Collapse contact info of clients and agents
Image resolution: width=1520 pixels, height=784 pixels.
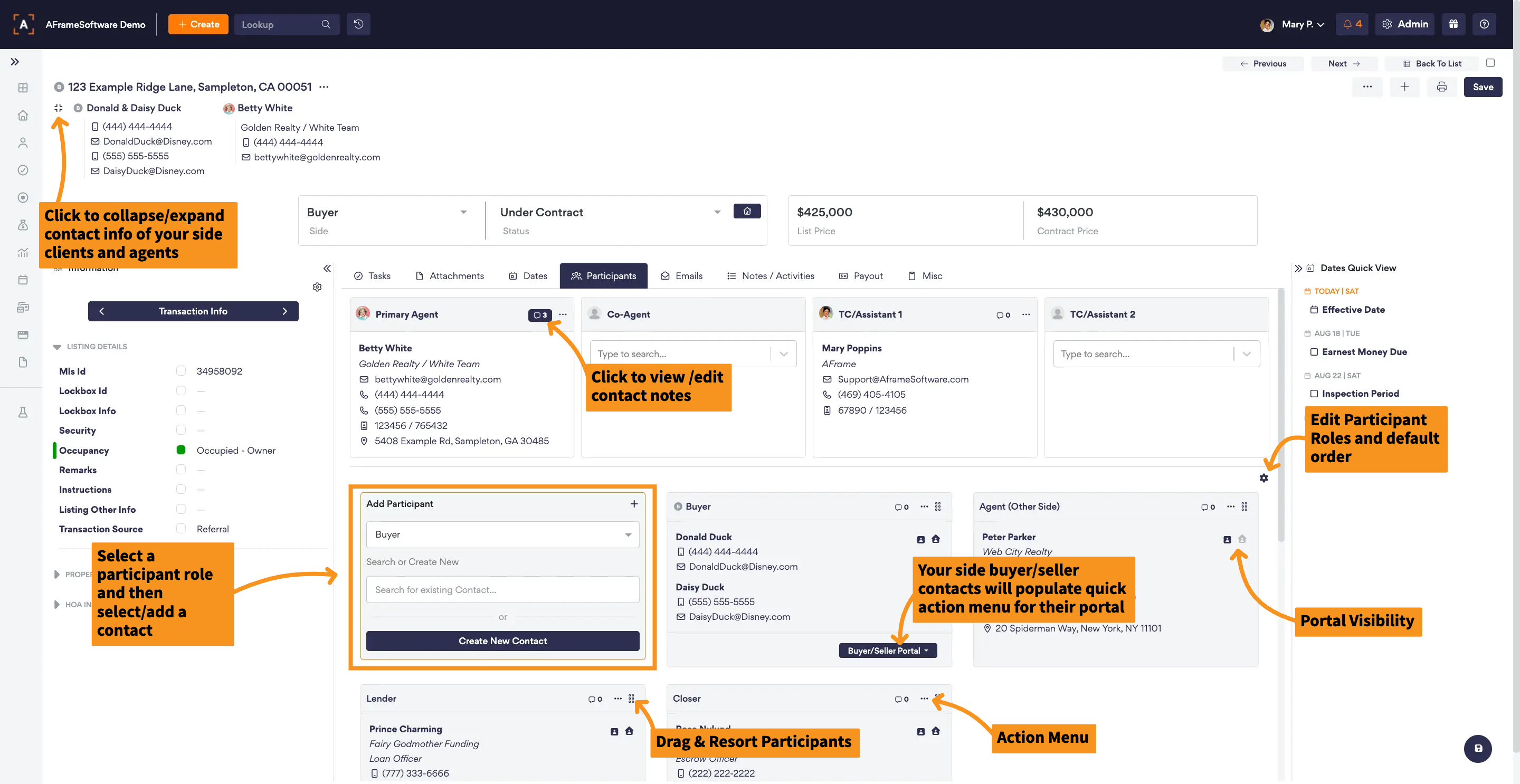[x=59, y=108]
